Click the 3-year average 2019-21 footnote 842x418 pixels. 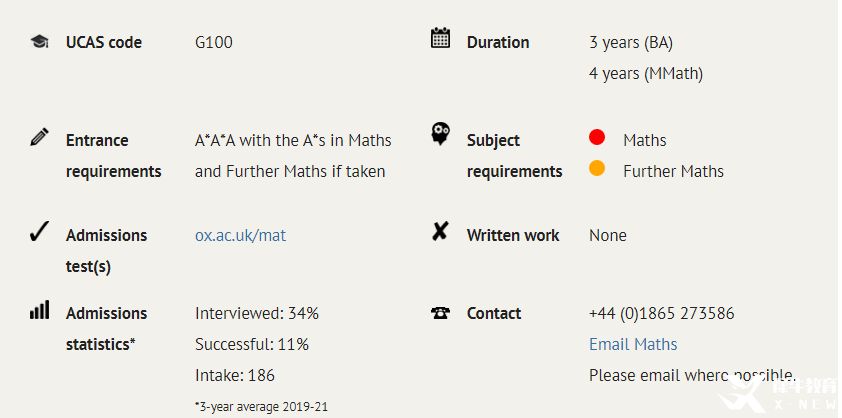click(261, 407)
